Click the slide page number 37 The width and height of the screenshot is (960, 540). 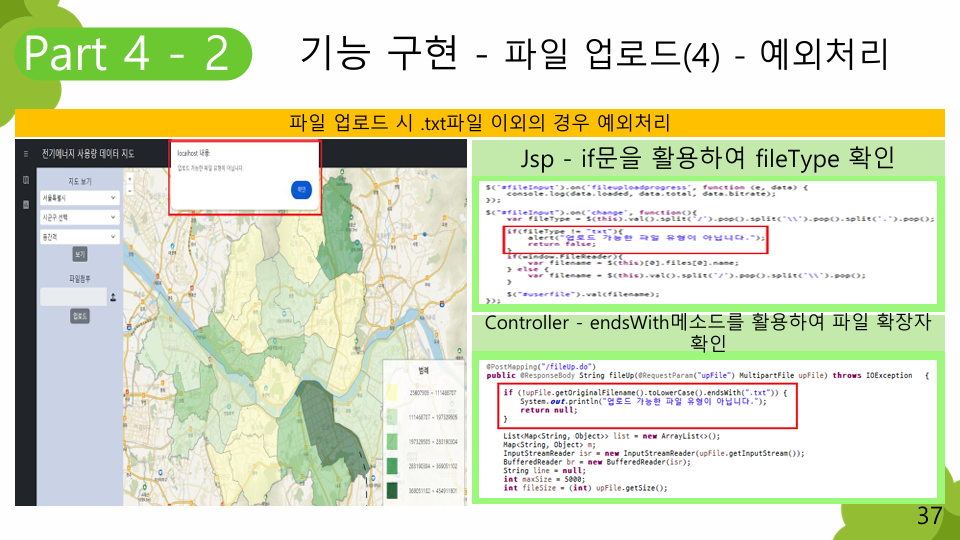[929, 517]
